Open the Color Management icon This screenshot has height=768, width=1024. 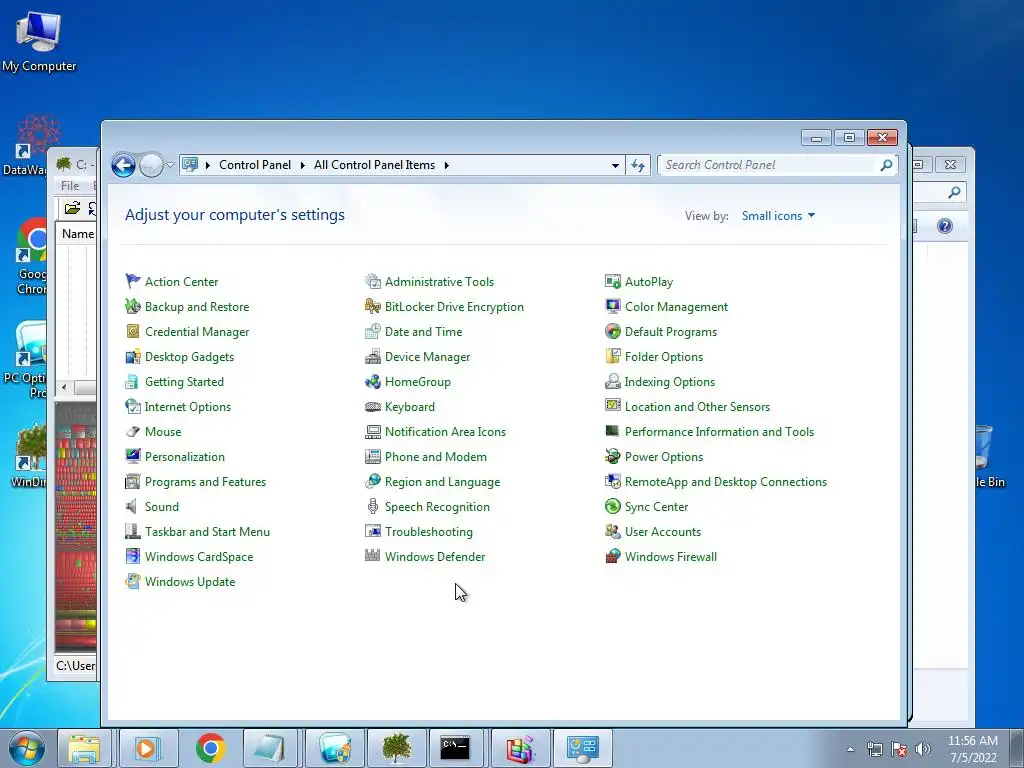[613, 306]
